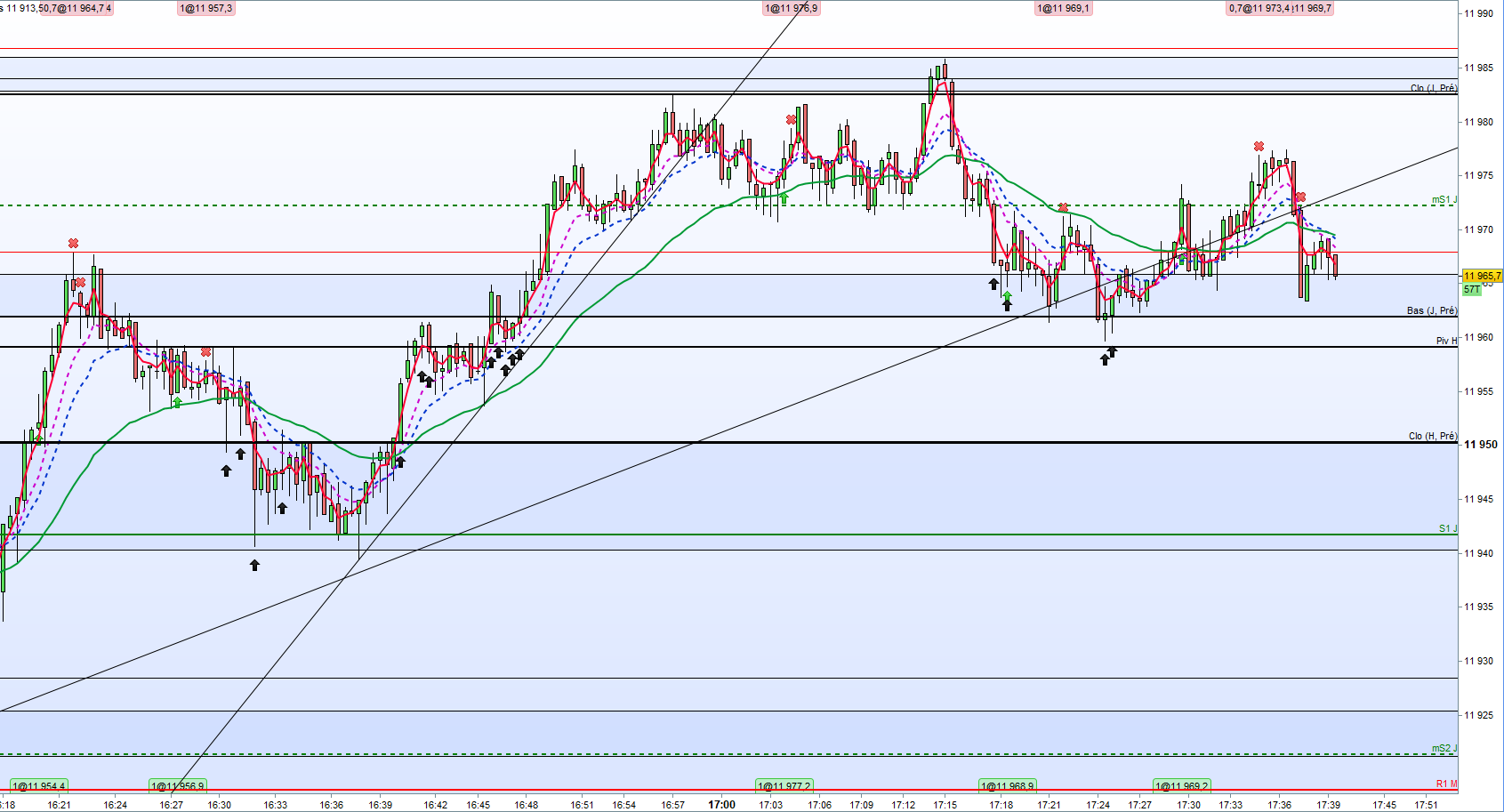Screen dimensions: 1504x812
Task: Select the order tag 1@11 976,9
Action: (x=791, y=8)
